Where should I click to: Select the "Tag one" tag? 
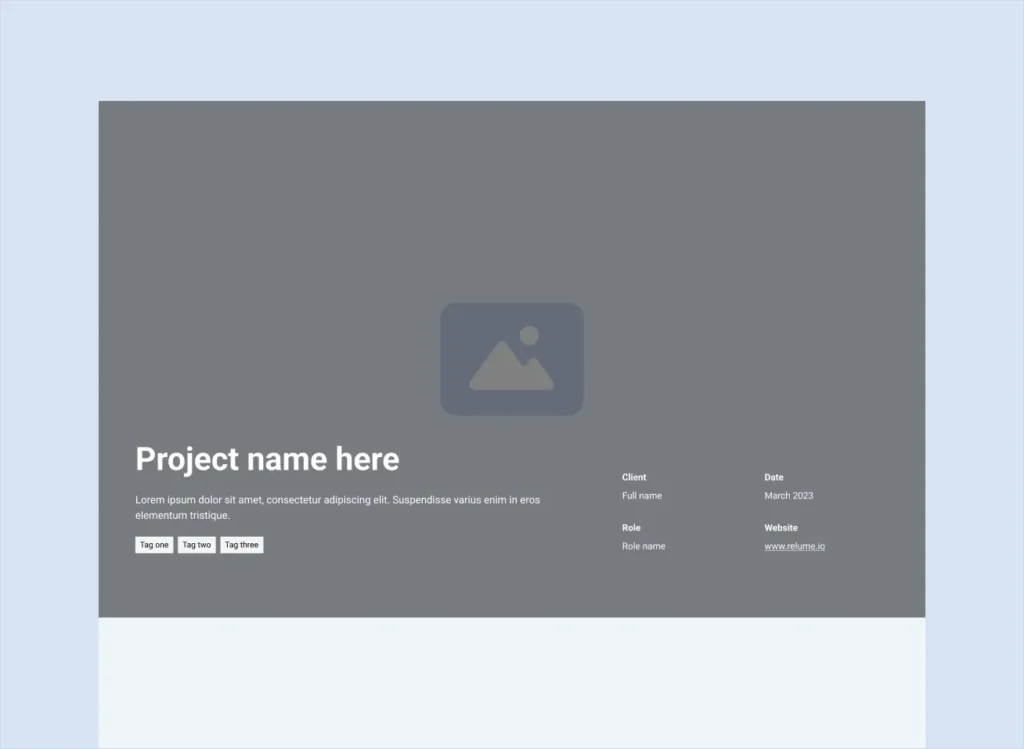point(154,545)
